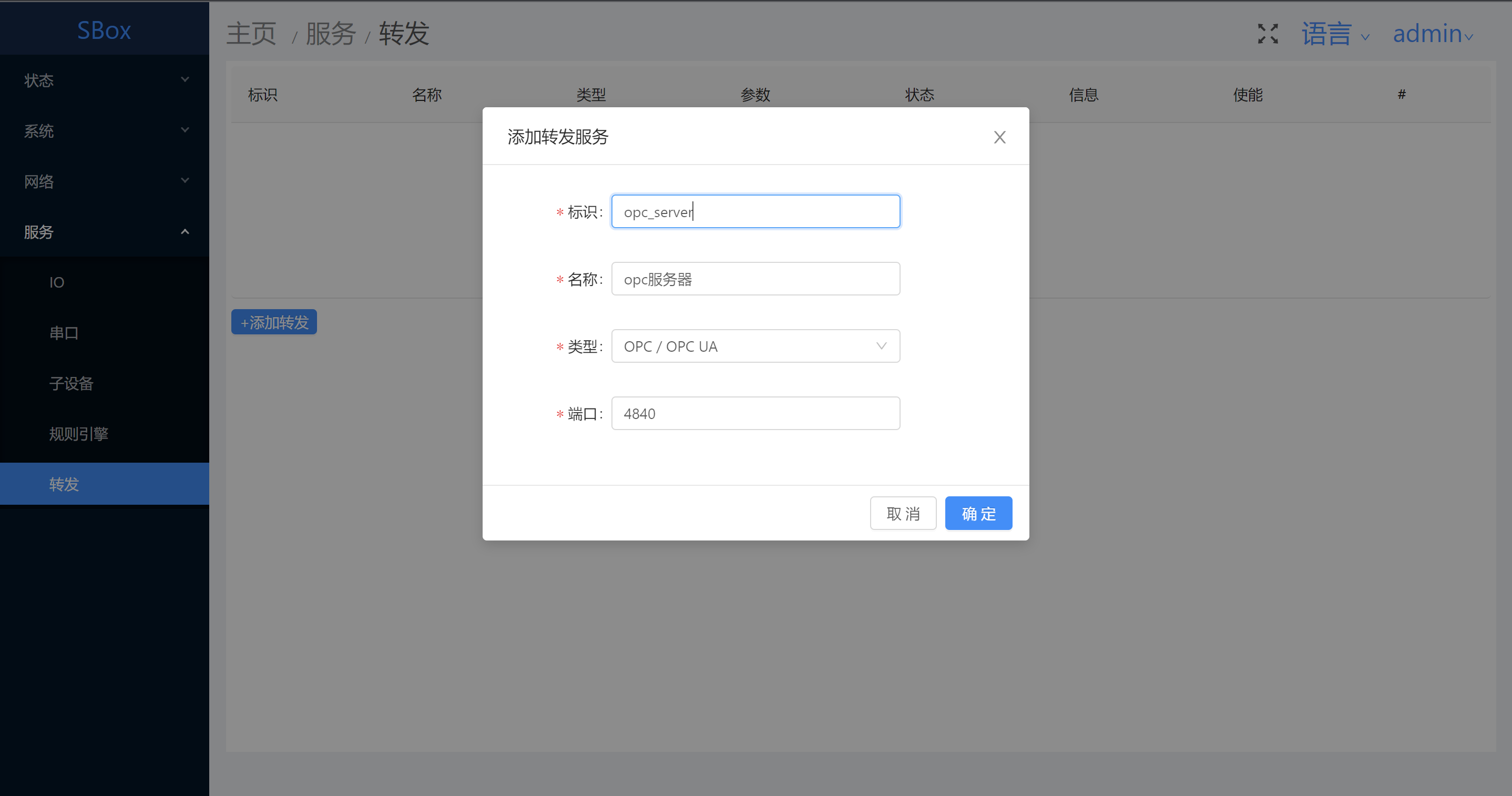Open the 子设备 submenu item
This screenshot has height=796, width=1512.
[x=71, y=383]
